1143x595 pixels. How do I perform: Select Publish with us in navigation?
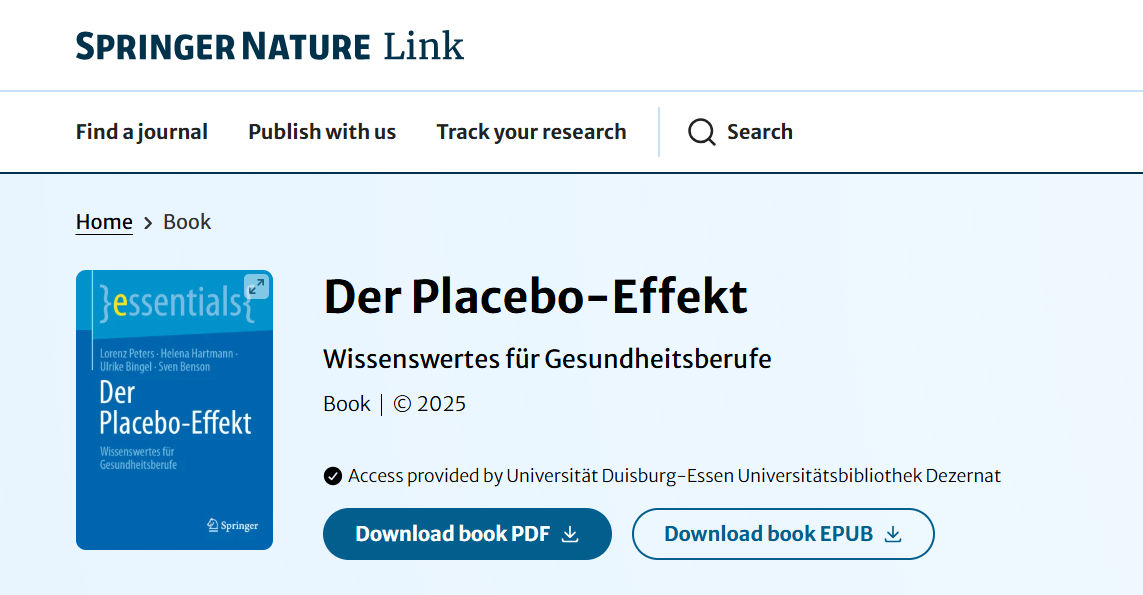pyautogui.click(x=322, y=132)
